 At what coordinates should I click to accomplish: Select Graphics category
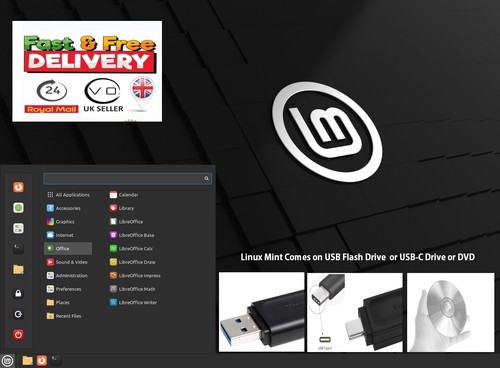coord(61,222)
